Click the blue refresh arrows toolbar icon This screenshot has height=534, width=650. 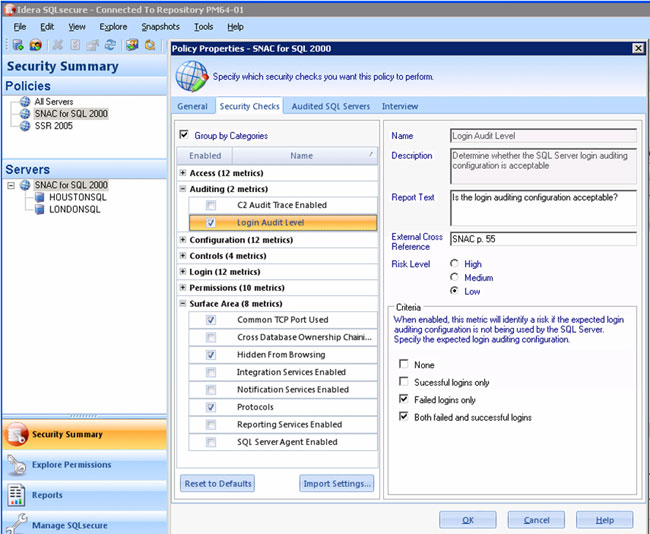(110, 45)
